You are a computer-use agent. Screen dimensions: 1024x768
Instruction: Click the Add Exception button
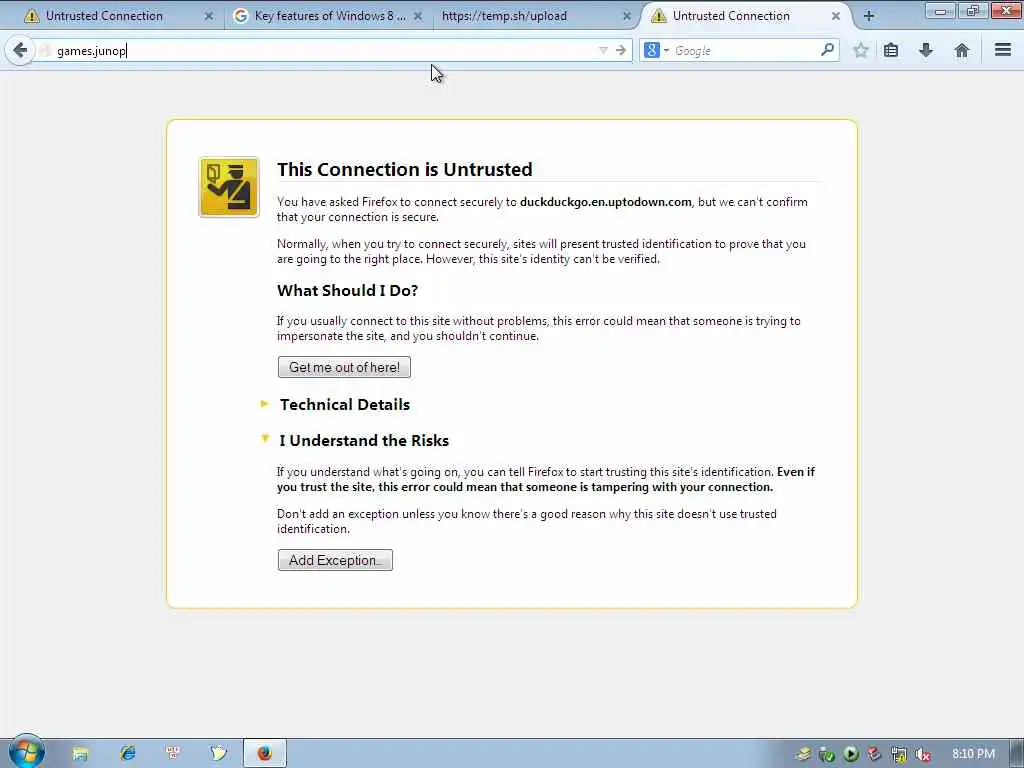(335, 560)
